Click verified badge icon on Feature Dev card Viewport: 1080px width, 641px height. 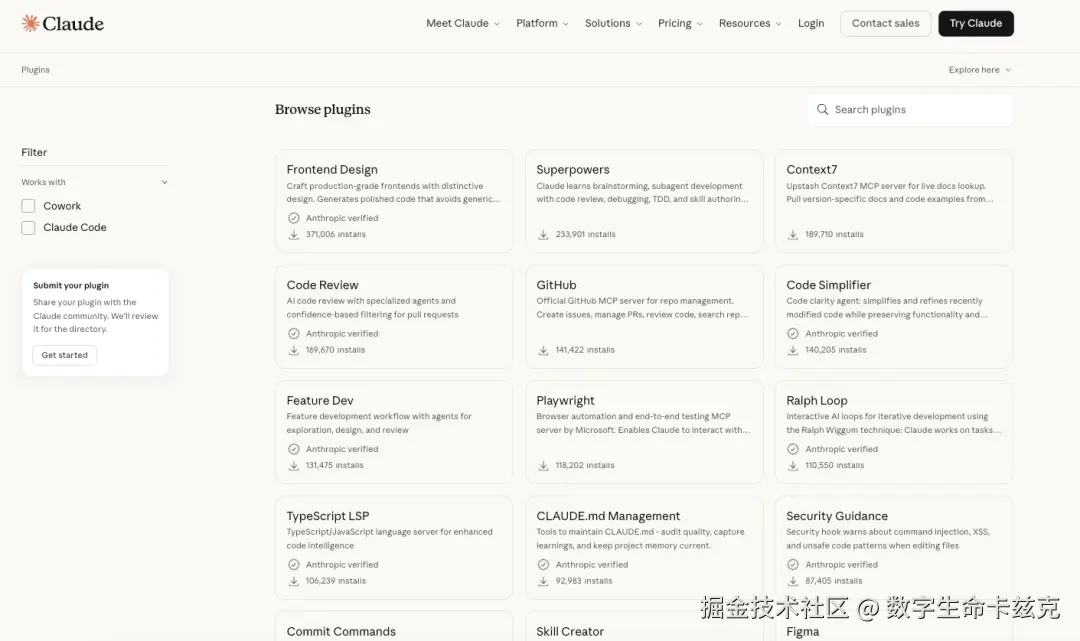pyautogui.click(x=293, y=450)
